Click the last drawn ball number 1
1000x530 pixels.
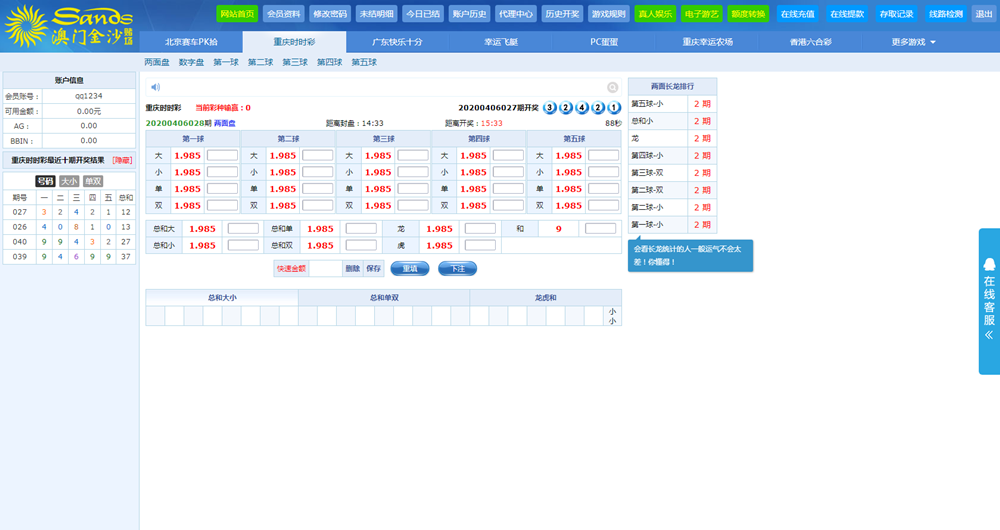pos(614,108)
